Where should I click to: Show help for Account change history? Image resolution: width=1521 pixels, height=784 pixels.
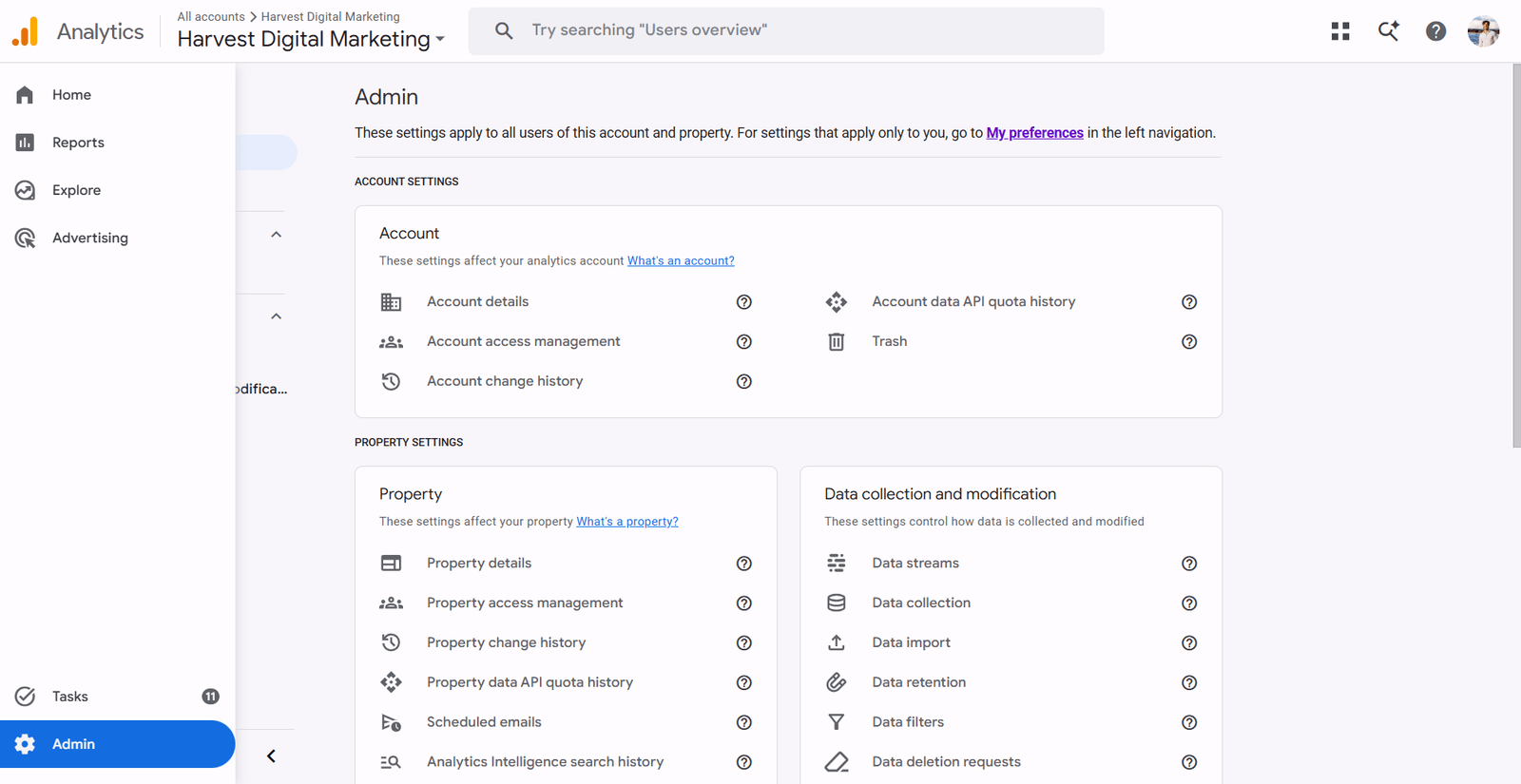click(x=744, y=382)
